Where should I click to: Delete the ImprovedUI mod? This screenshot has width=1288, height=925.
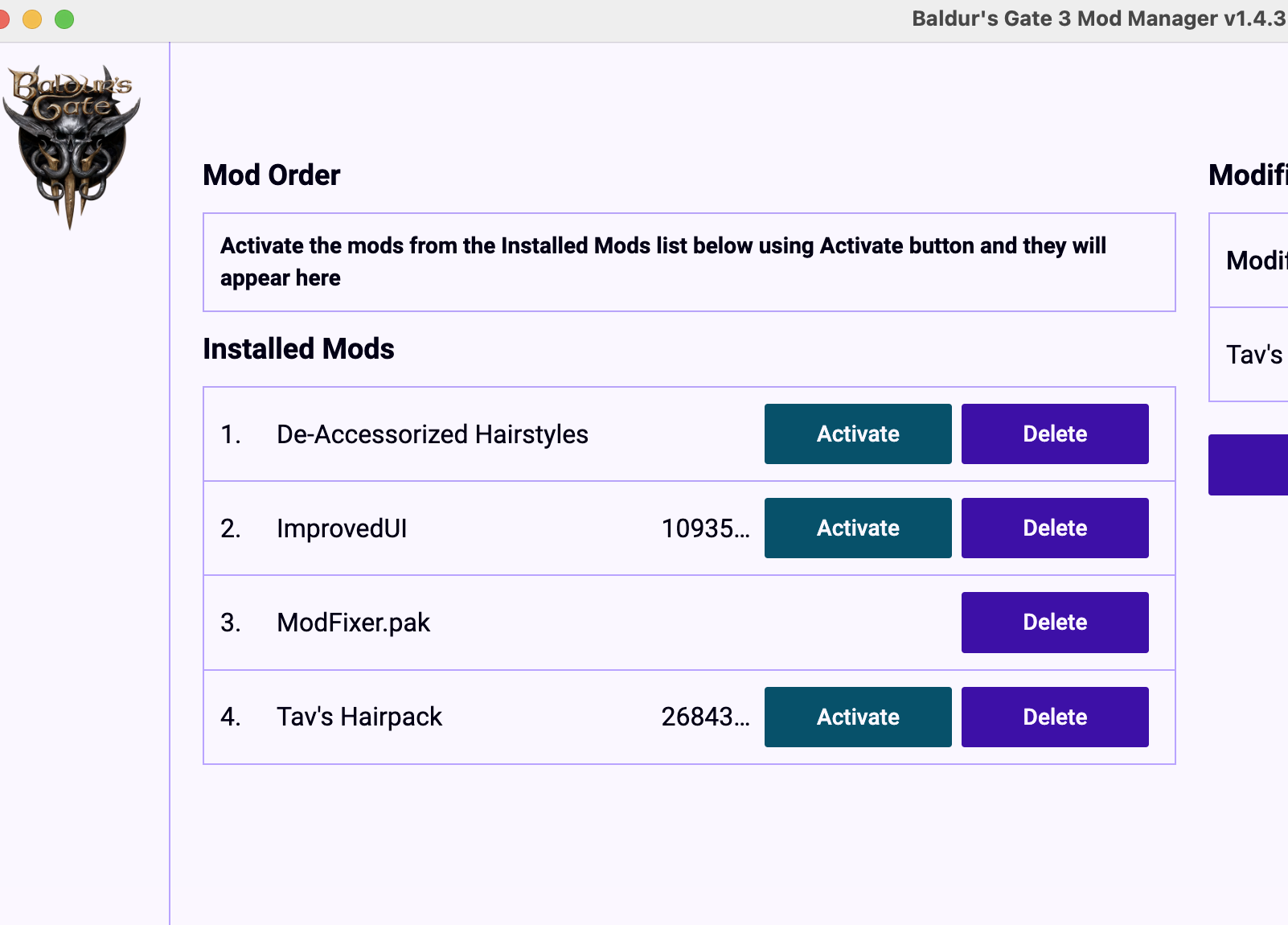1054,528
